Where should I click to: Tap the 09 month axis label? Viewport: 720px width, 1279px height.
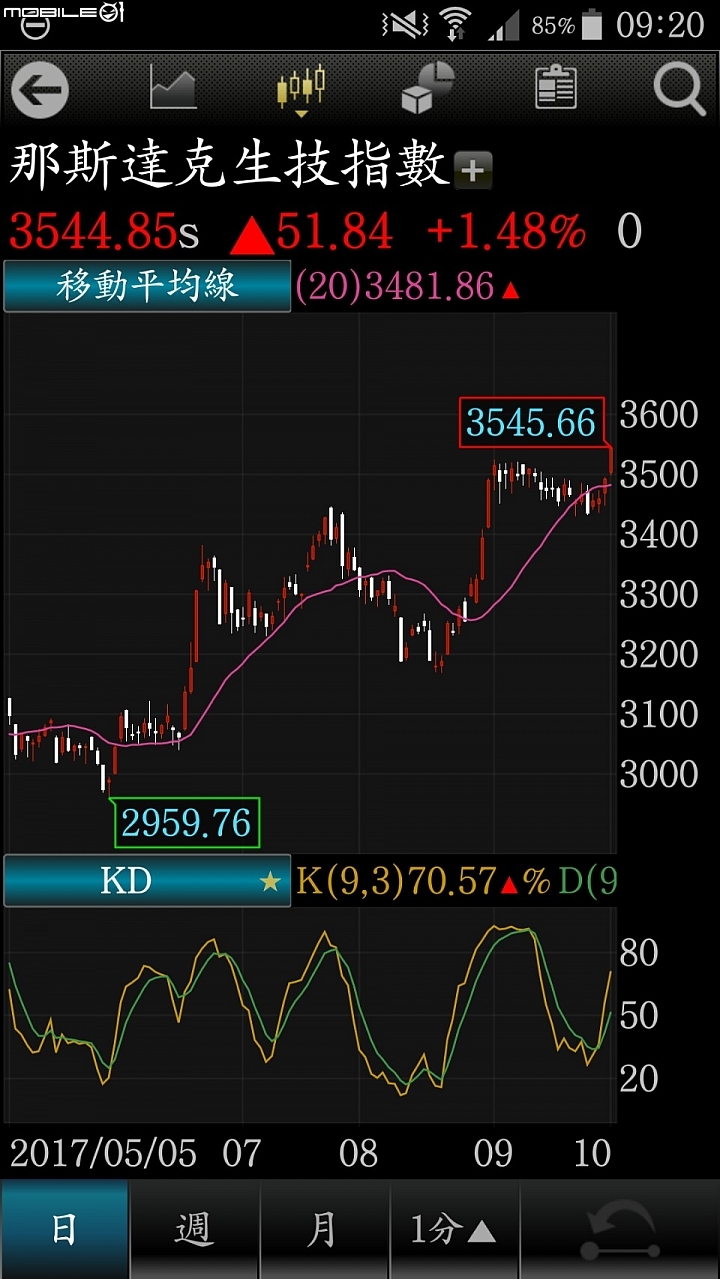tap(493, 1153)
